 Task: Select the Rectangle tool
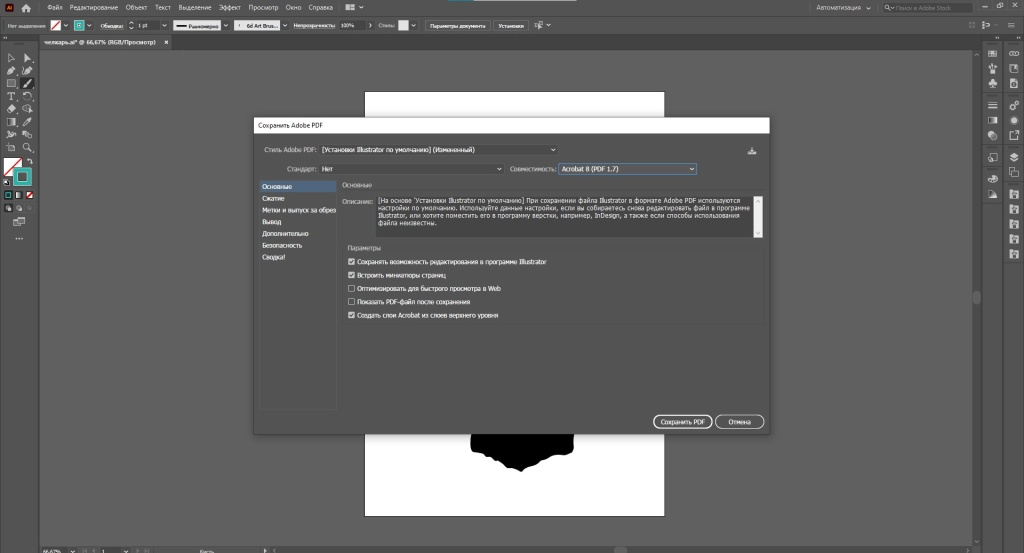(x=11, y=84)
